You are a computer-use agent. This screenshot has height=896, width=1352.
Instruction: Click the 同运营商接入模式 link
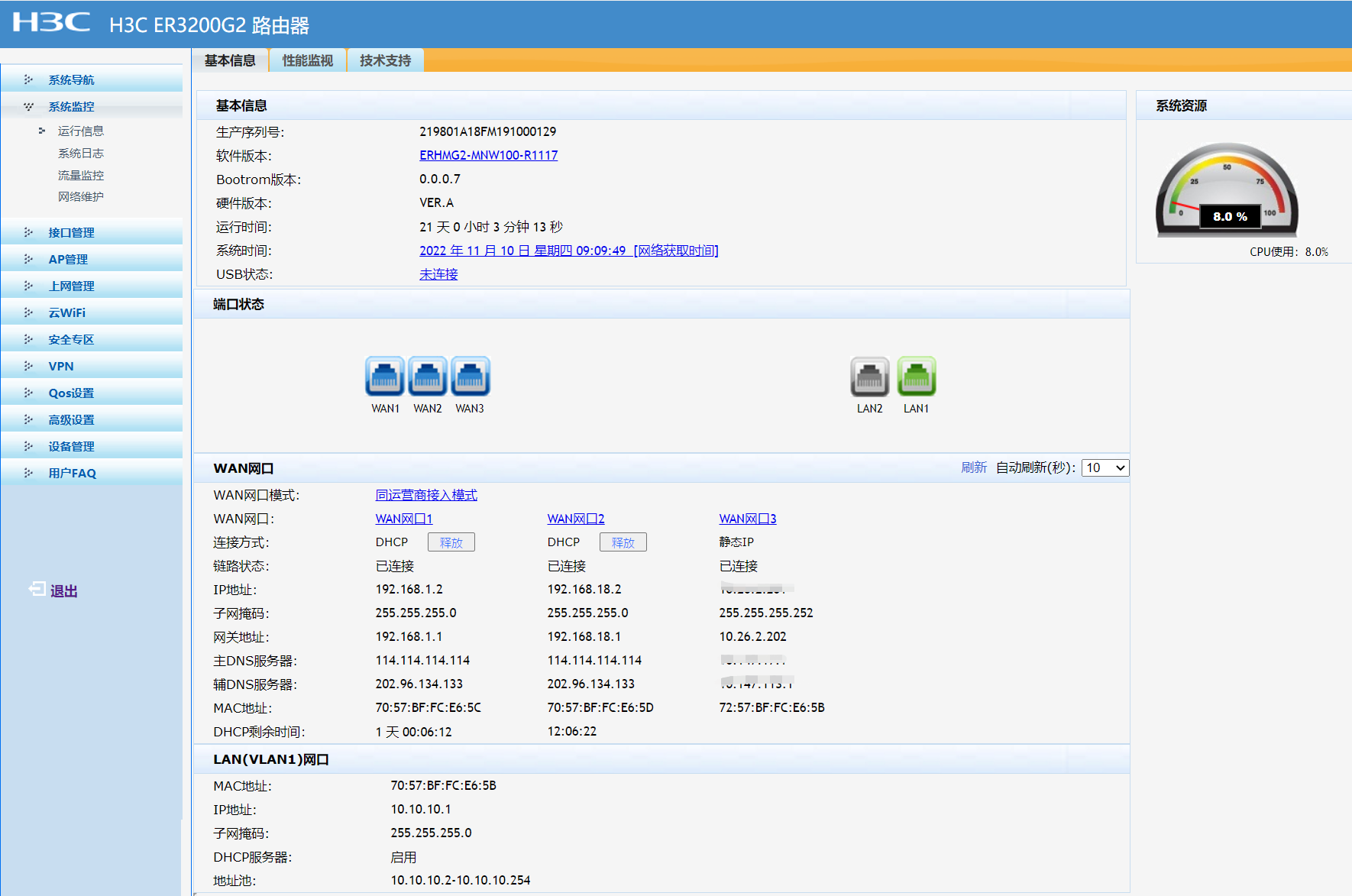click(426, 495)
